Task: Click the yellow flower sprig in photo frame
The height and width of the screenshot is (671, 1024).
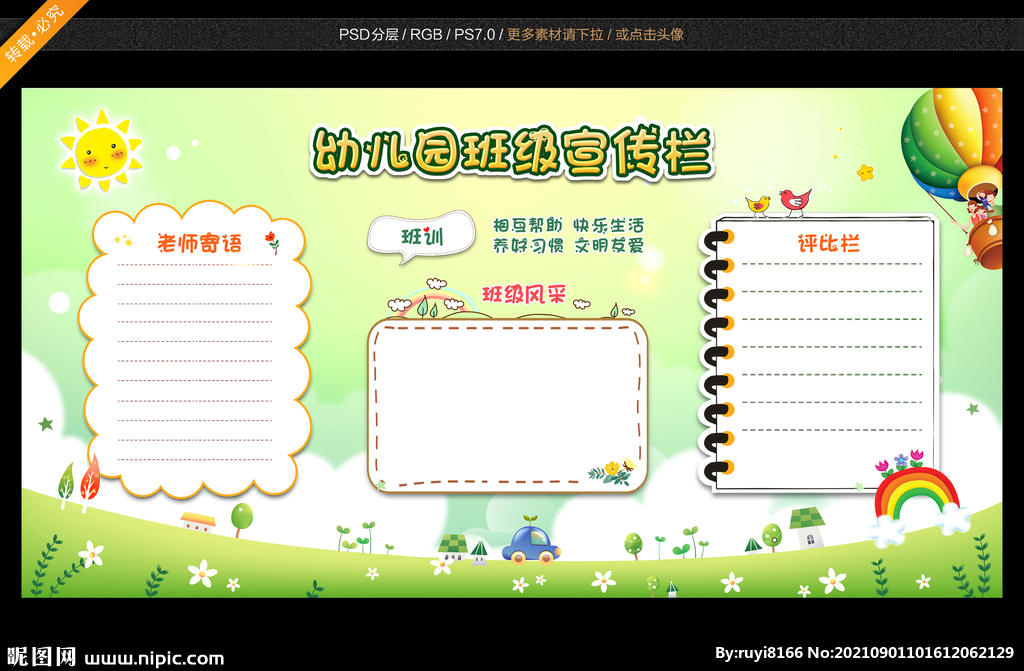Action: tap(613, 472)
